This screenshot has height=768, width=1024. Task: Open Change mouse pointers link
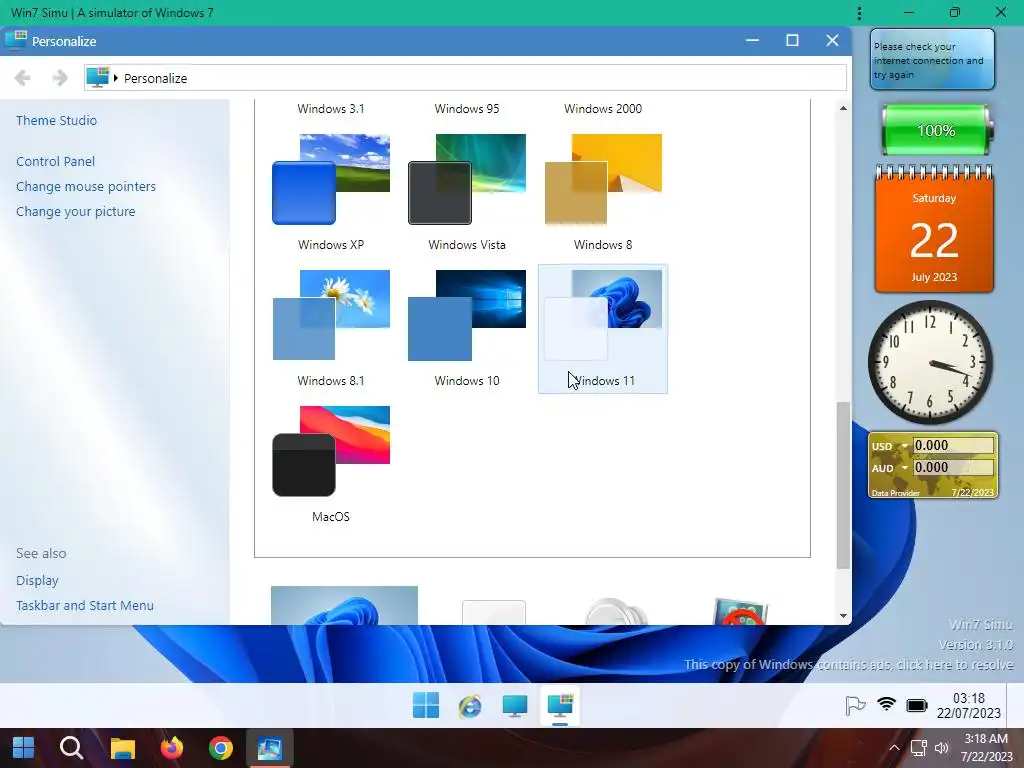[x=86, y=187]
